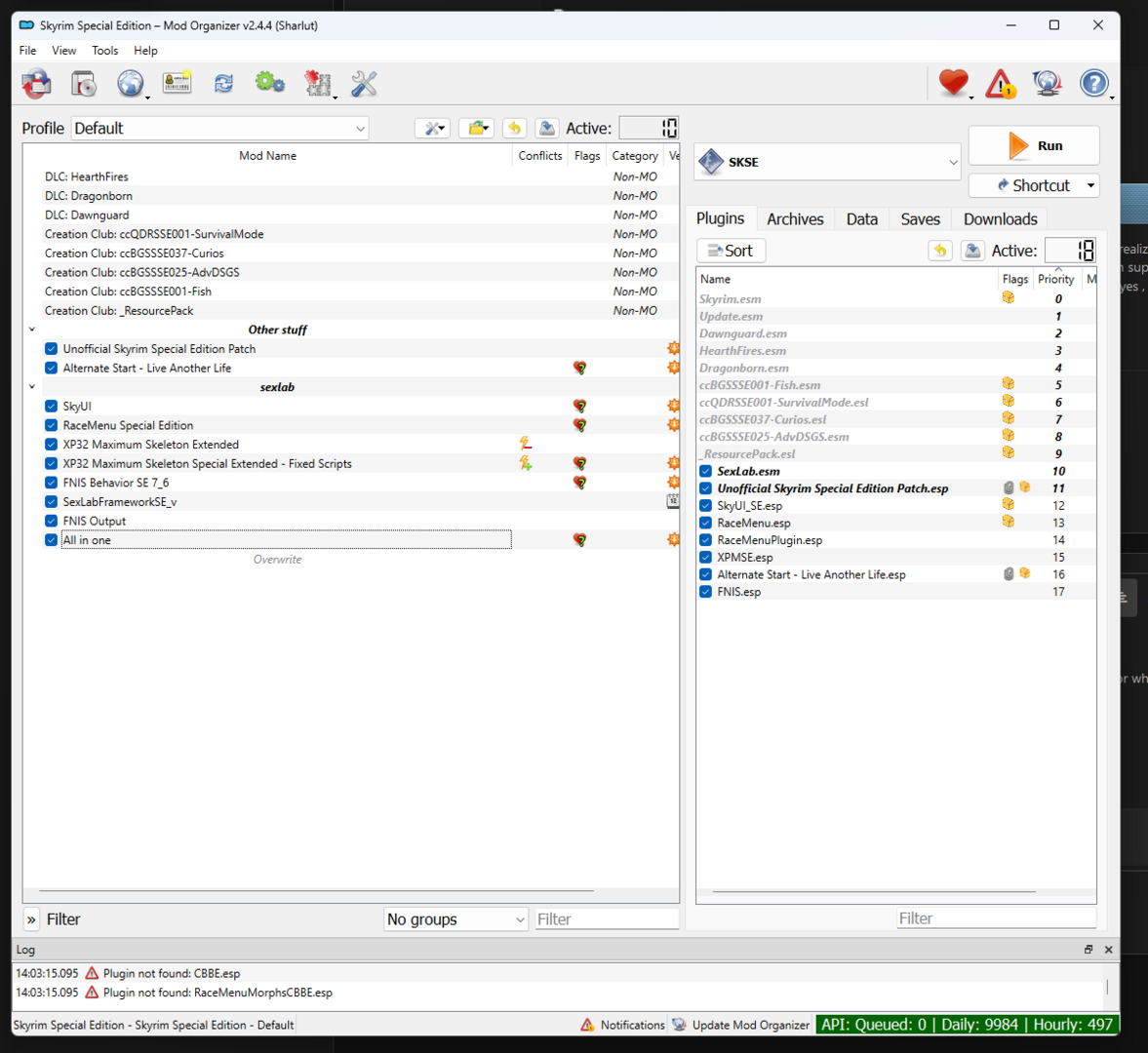Disable the SexLab.esm plugin checkbox
Image resolution: width=1148 pixels, height=1053 pixels.
(706, 471)
